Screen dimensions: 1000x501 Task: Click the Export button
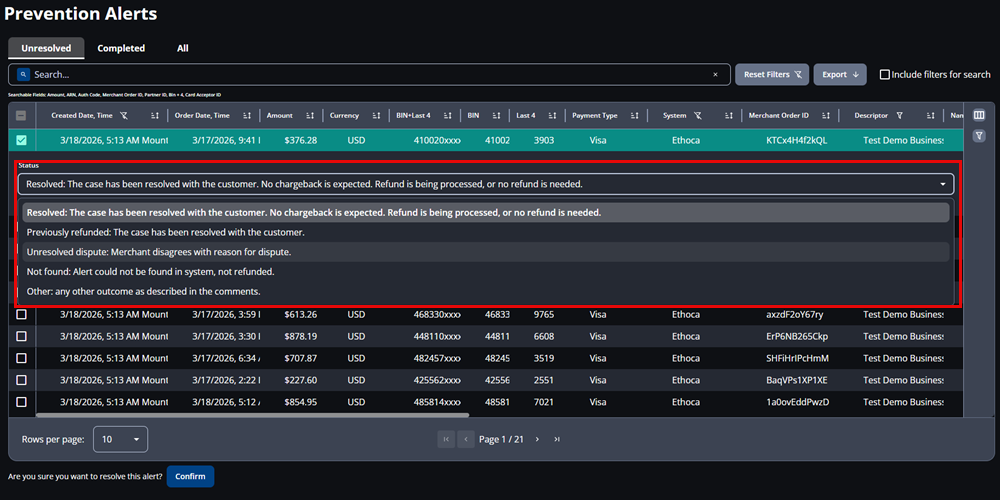(840, 75)
